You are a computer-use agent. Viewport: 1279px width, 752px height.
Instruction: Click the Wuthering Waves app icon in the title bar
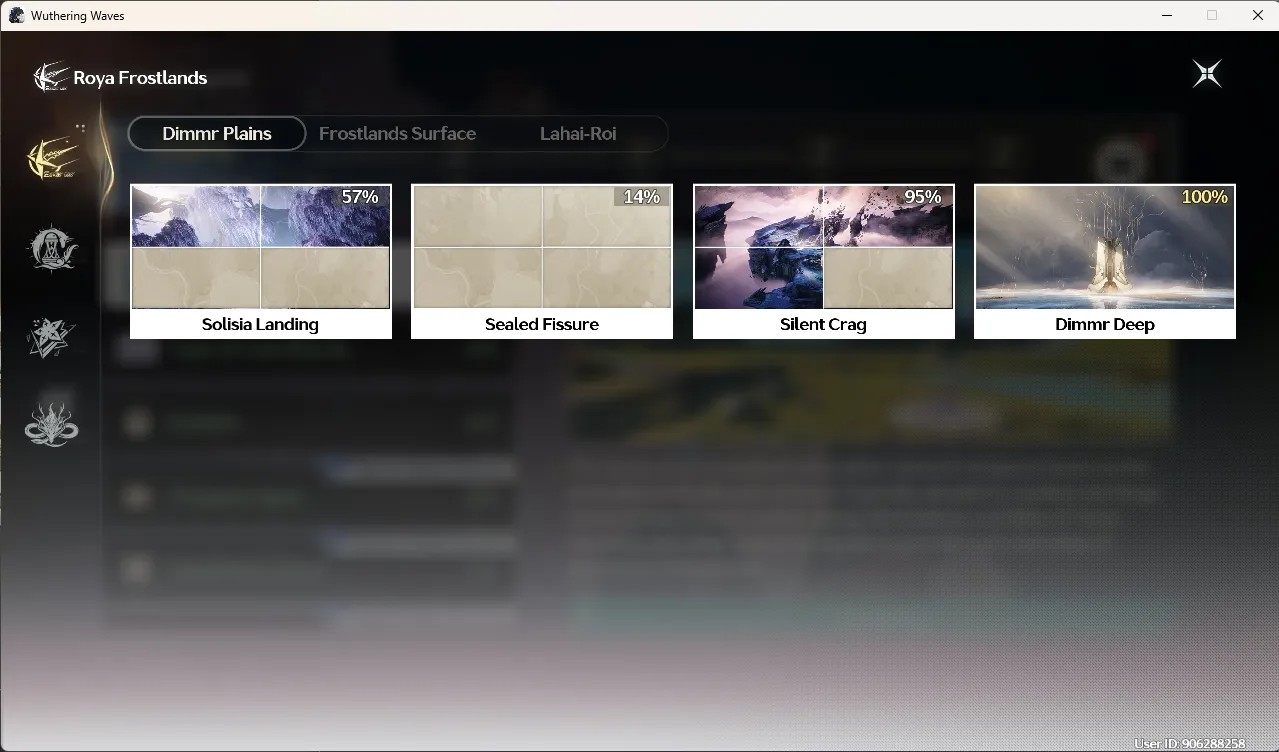(x=16, y=15)
